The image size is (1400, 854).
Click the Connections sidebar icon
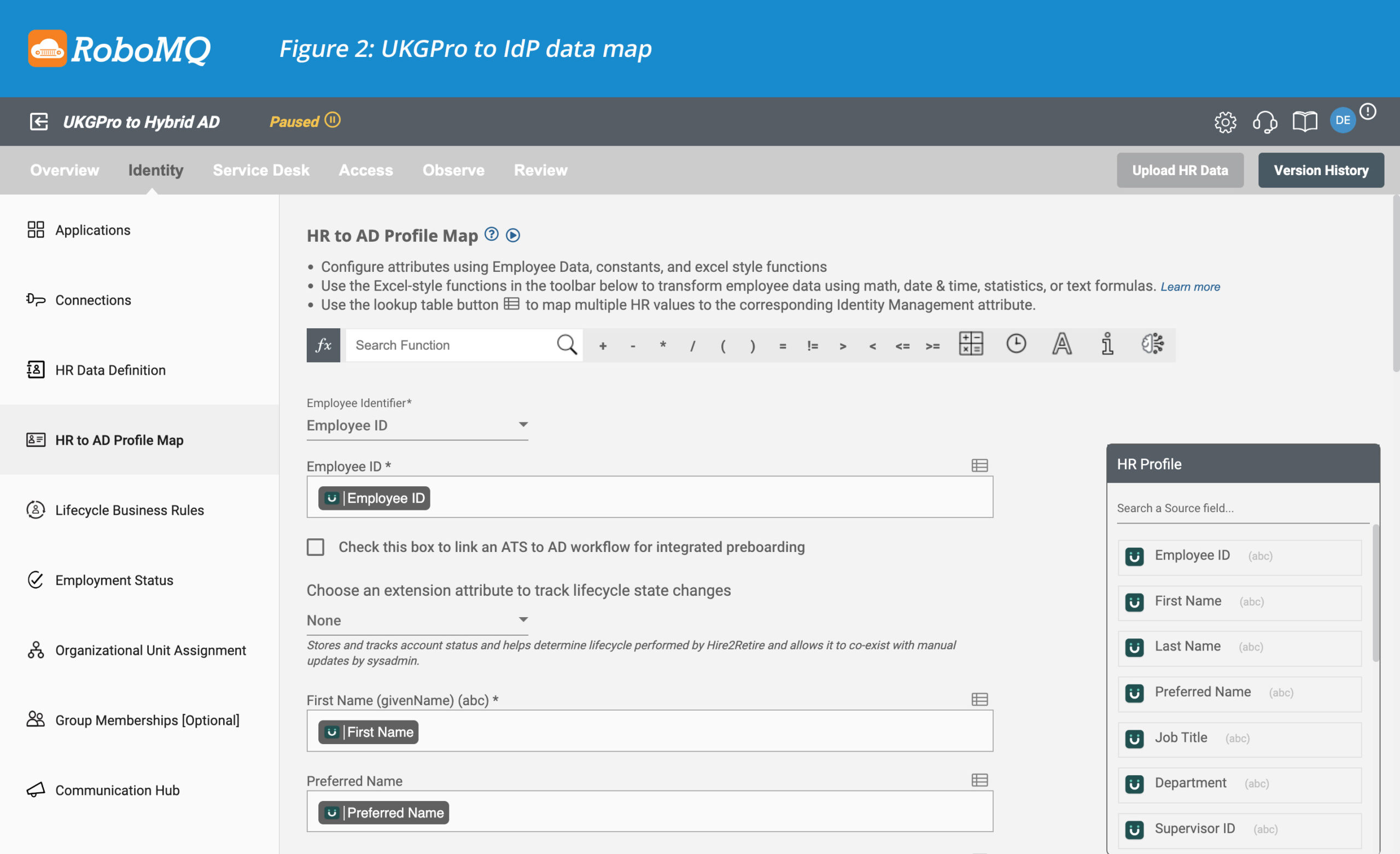click(36, 300)
